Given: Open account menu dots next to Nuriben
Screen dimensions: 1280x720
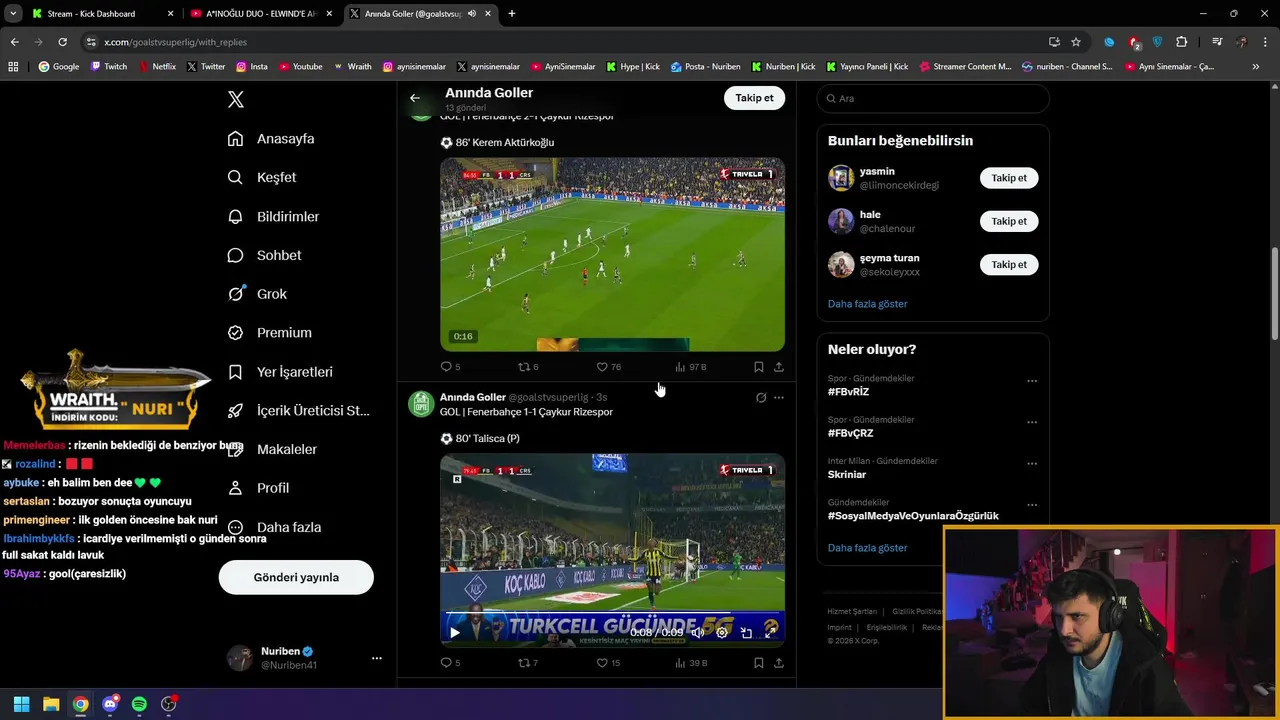Looking at the screenshot, I should pos(377,658).
